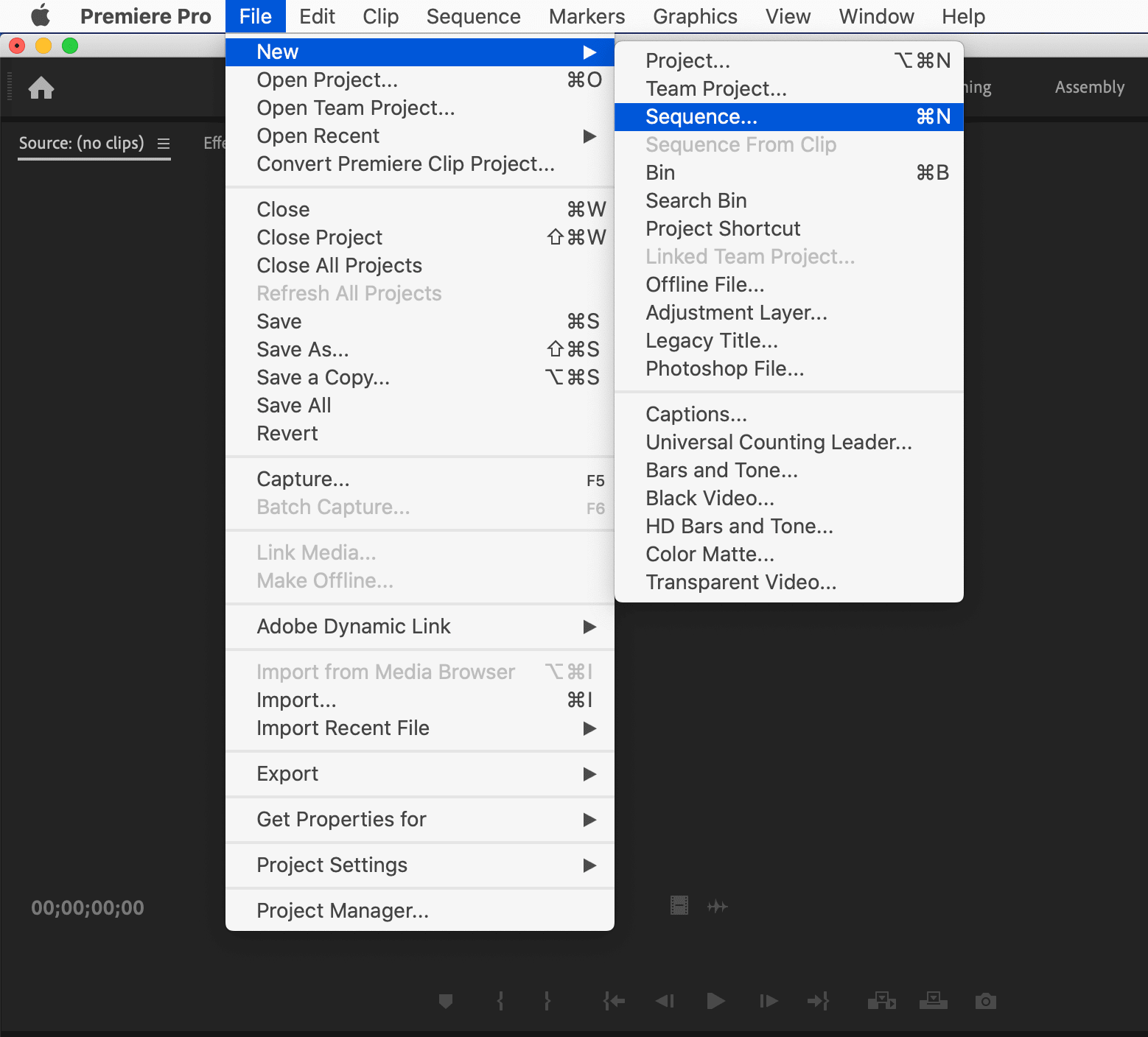This screenshot has height=1037, width=1148.
Task: Create a Color Matte...
Action: tap(789, 555)
